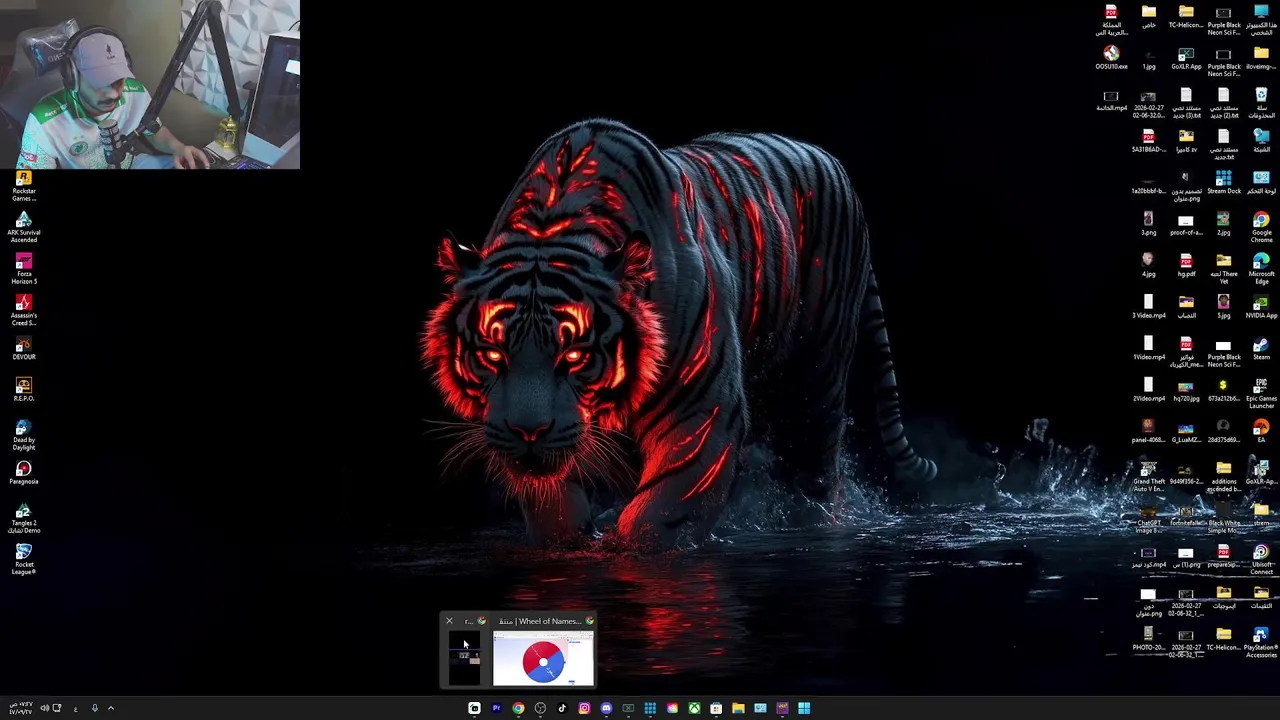Open Instagram from the taskbar
Image resolution: width=1280 pixels, height=720 pixels.
pyautogui.click(x=584, y=708)
